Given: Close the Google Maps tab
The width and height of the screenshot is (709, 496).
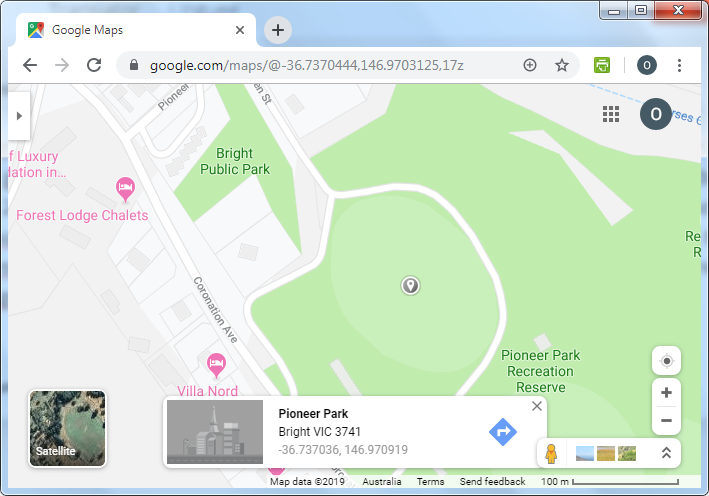Looking at the screenshot, I should click(240, 30).
